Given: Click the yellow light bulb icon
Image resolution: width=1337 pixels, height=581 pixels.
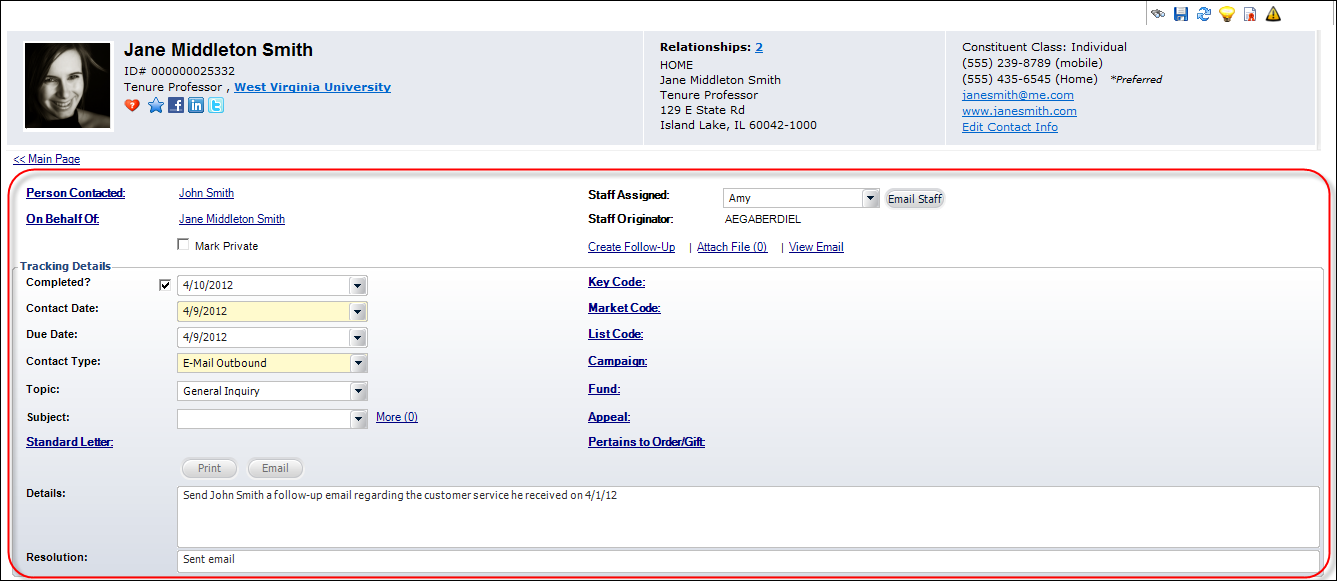Looking at the screenshot, I should coord(1227,14).
